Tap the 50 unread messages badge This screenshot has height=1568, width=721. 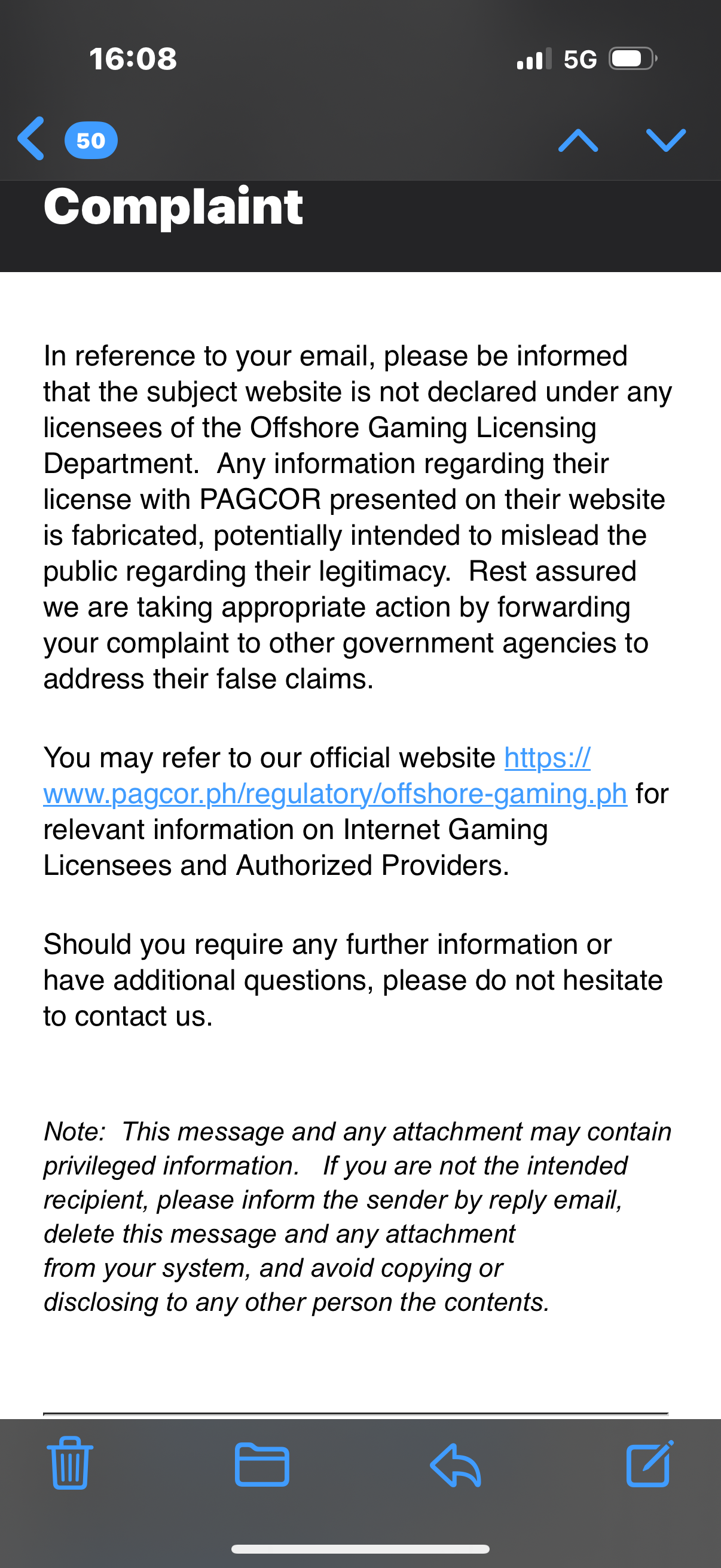[x=91, y=141]
